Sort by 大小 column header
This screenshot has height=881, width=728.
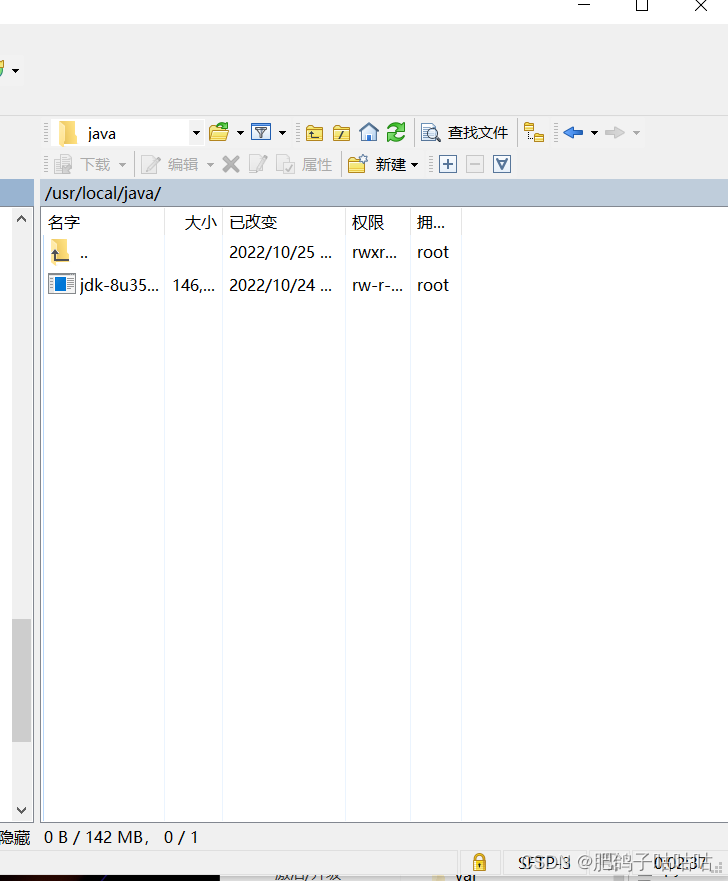pyautogui.click(x=194, y=222)
